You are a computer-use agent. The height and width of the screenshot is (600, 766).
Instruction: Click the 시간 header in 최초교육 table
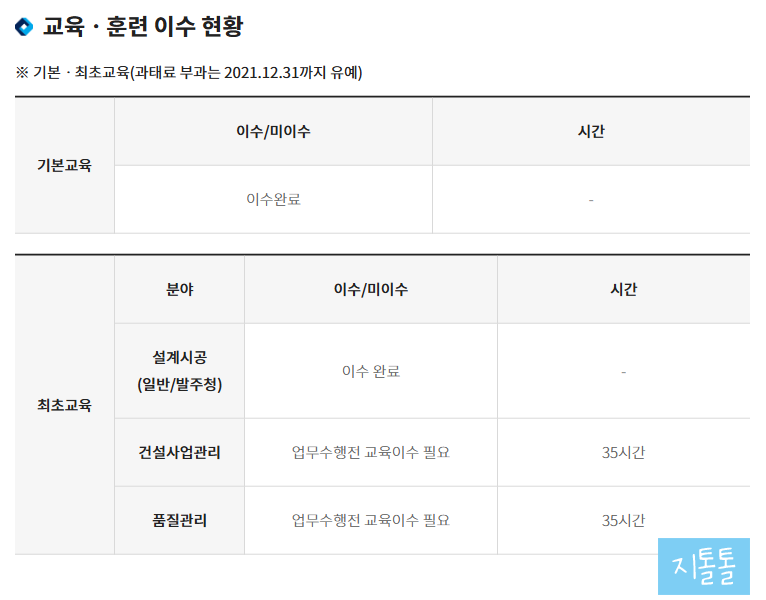click(x=624, y=289)
